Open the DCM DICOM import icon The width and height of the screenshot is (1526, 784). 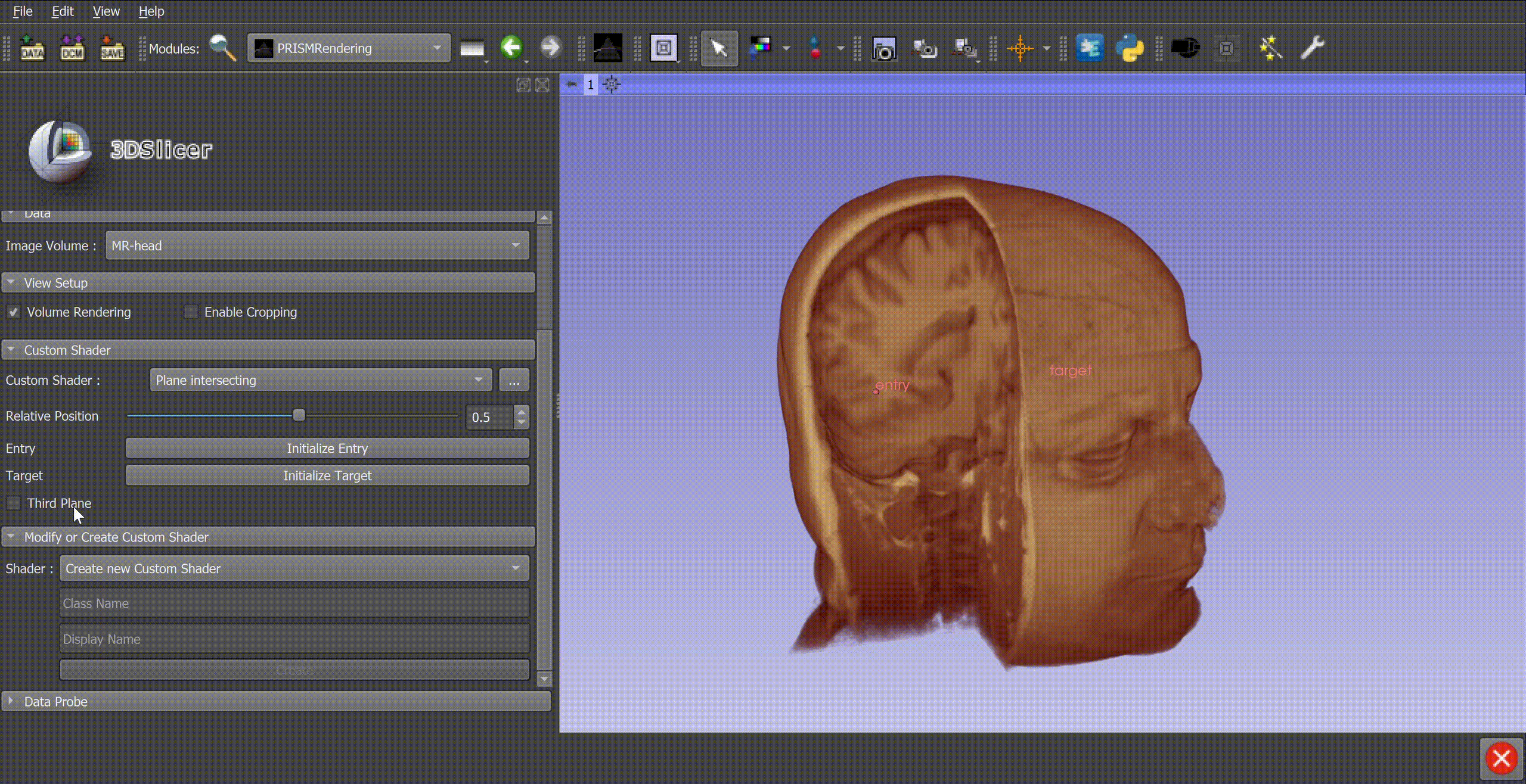pos(72,48)
